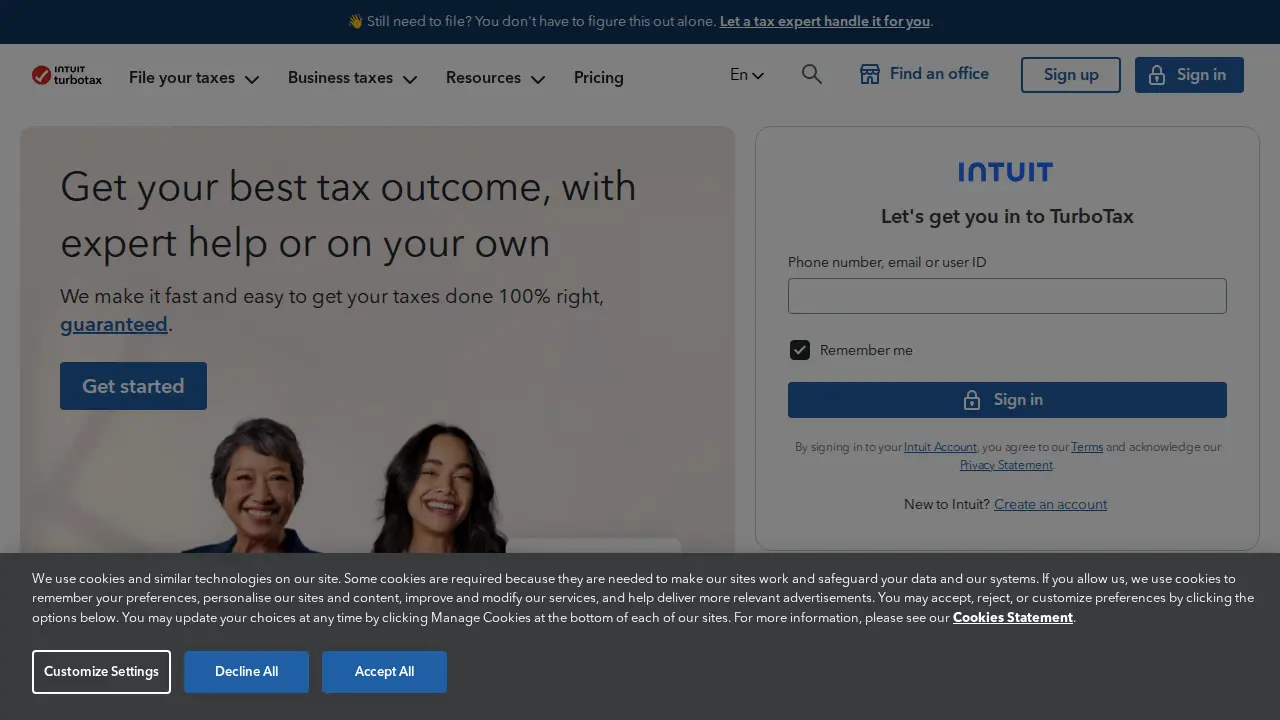Open the Intuit Account link
The image size is (1280, 720).
940,447
